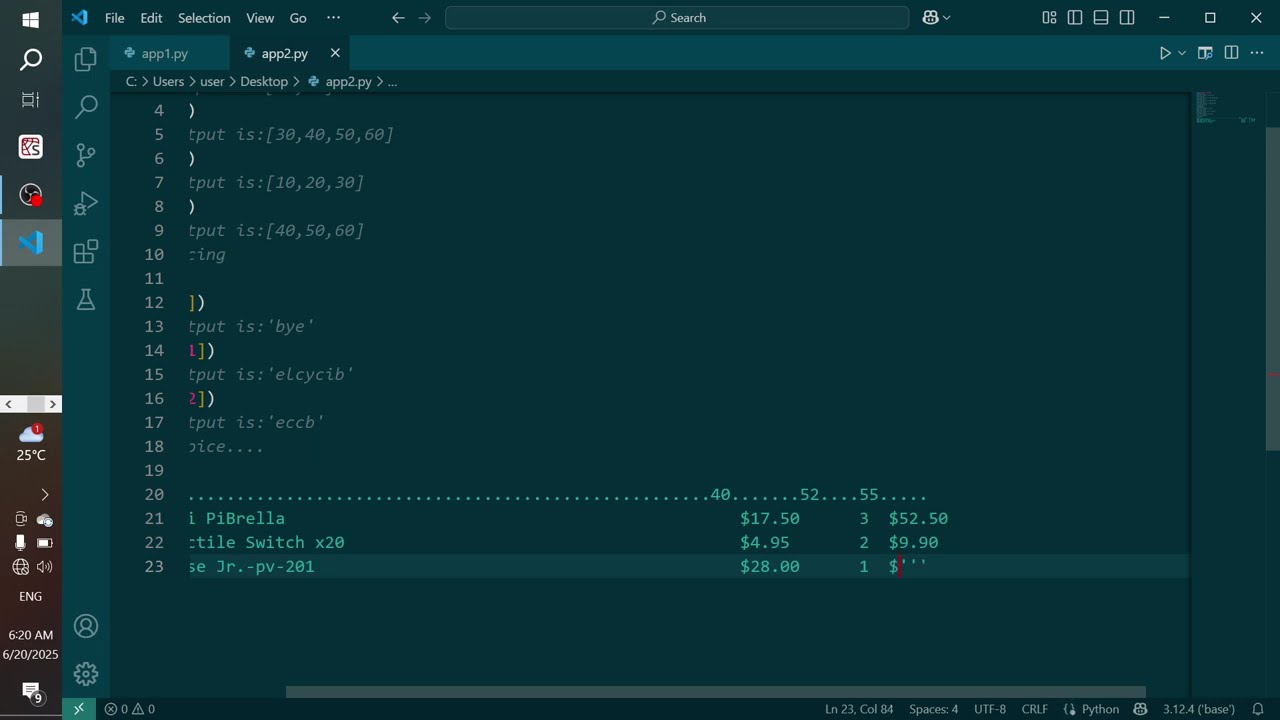Viewport: 1280px width, 720px height.
Task: Click the Users breadcrumb segment
Action: [x=168, y=82]
